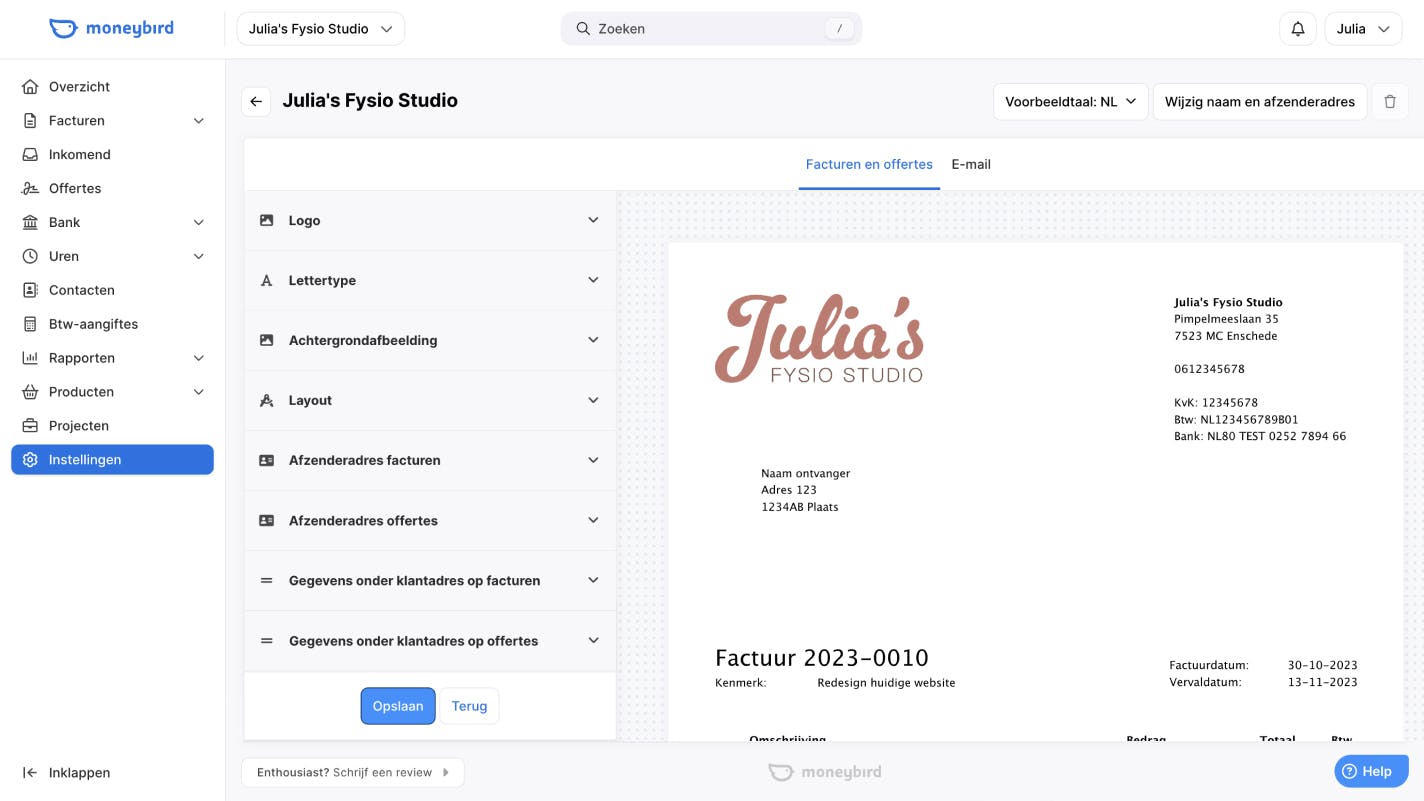Click the Facturen document icon

tap(30, 121)
